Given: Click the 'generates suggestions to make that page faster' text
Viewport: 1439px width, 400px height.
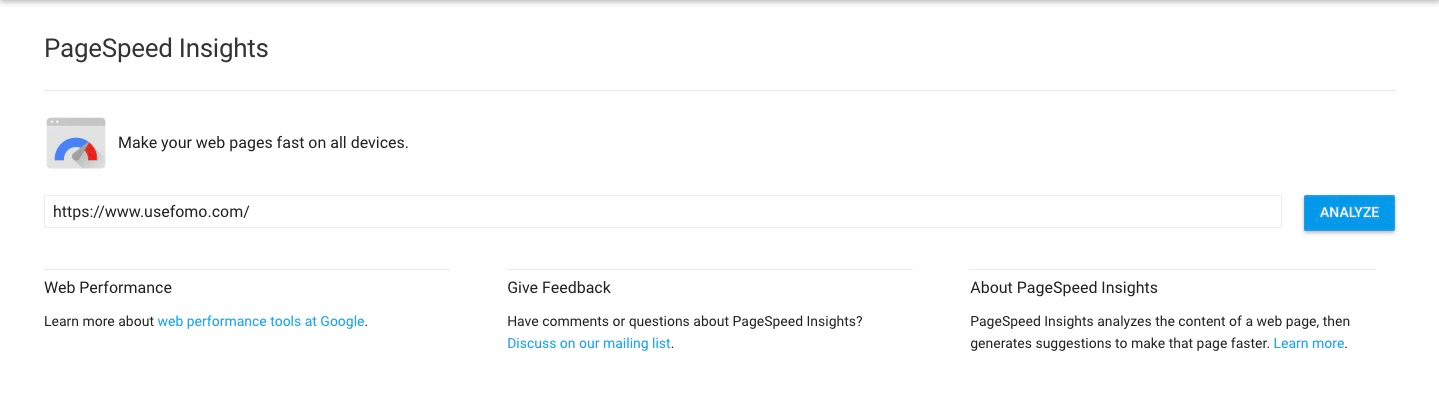Looking at the screenshot, I should 1120,343.
